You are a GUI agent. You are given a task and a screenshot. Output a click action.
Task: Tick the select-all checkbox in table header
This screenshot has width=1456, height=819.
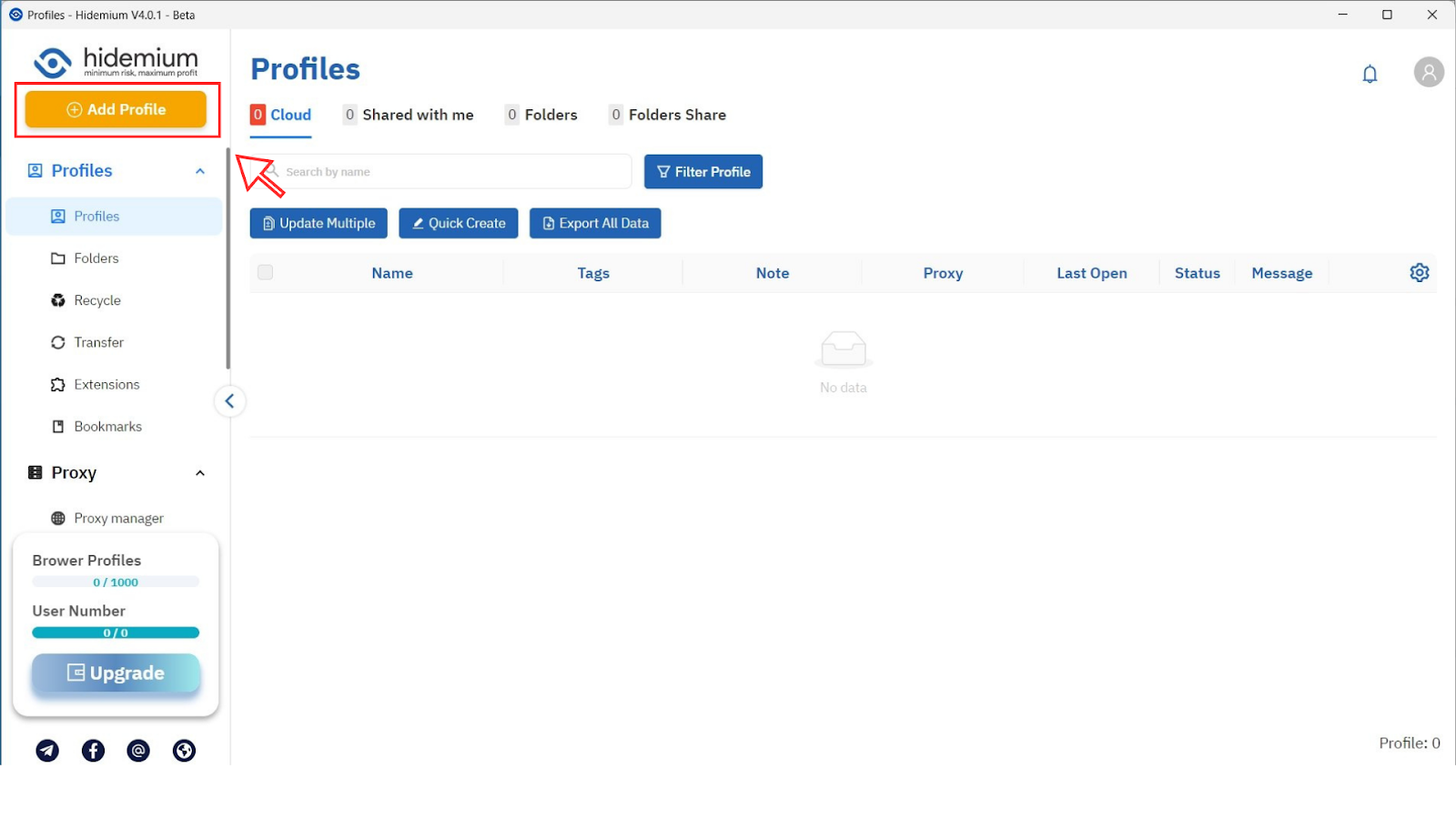(266, 272)
